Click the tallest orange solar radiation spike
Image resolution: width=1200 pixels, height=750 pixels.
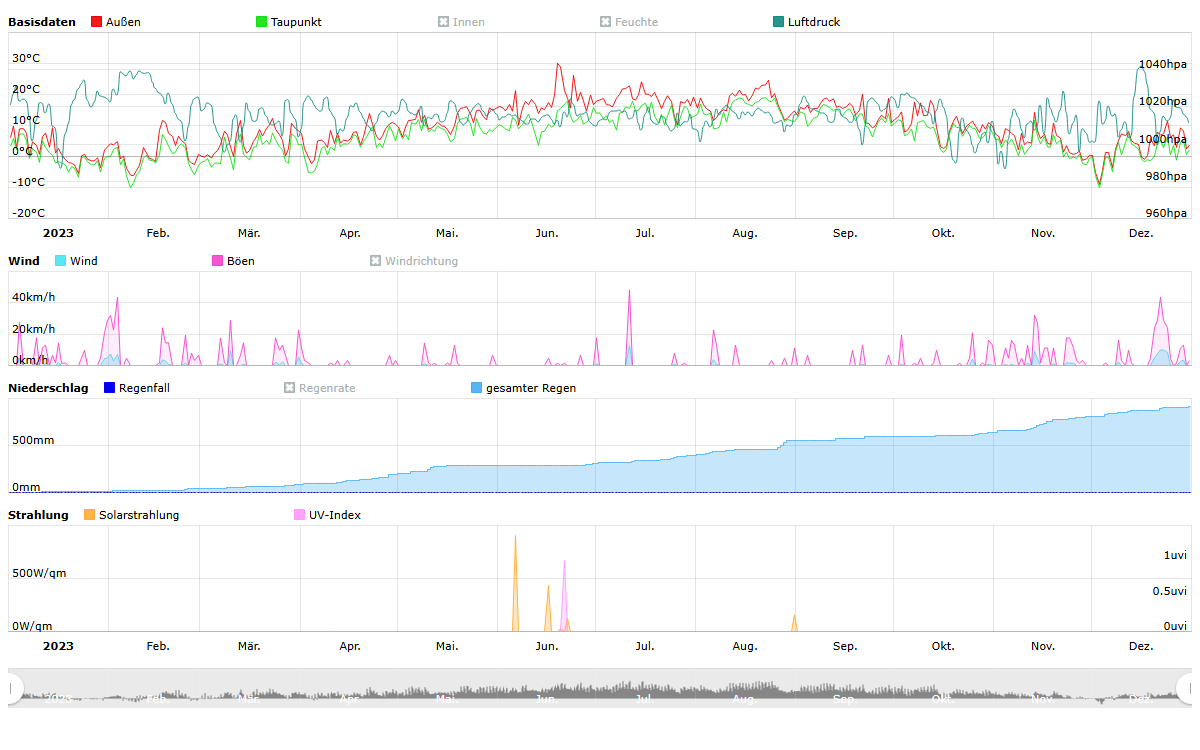(x=515, y=538)
